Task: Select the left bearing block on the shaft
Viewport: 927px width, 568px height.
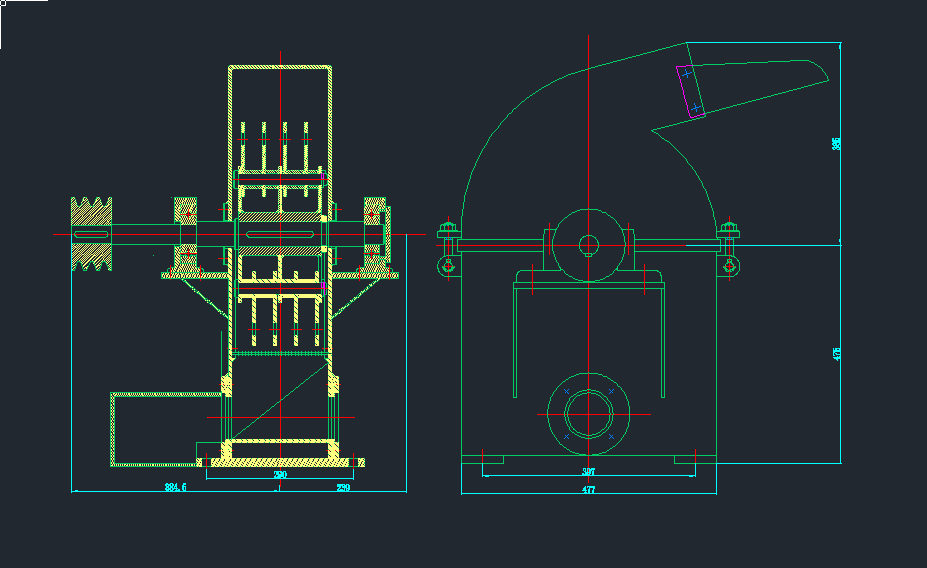Action: point(186,235)
